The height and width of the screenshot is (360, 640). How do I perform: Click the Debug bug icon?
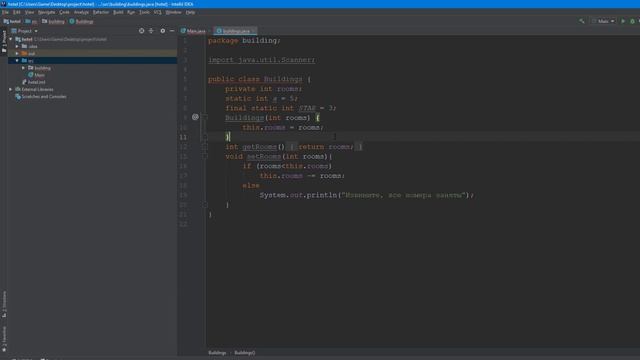pos(632,21)
